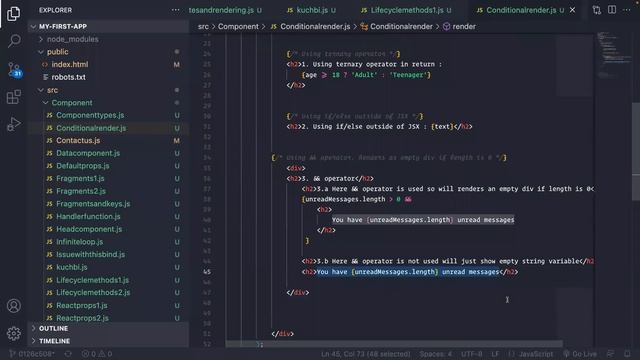Click line number 45 in the gutter
Screen dimensions: 640x360
click(x=207, y=272)
